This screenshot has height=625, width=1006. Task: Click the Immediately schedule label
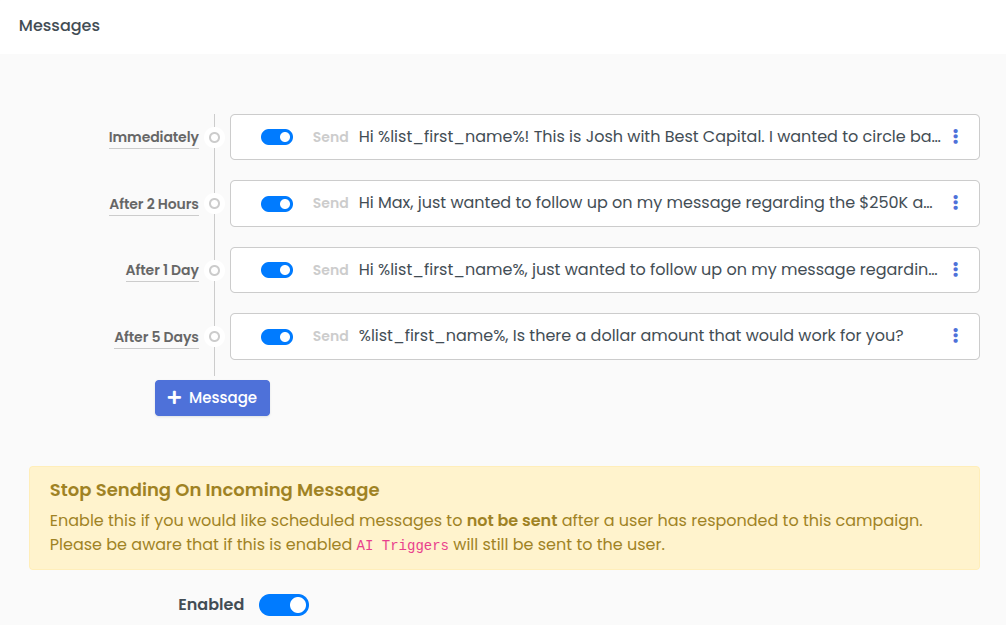[153, 137]
